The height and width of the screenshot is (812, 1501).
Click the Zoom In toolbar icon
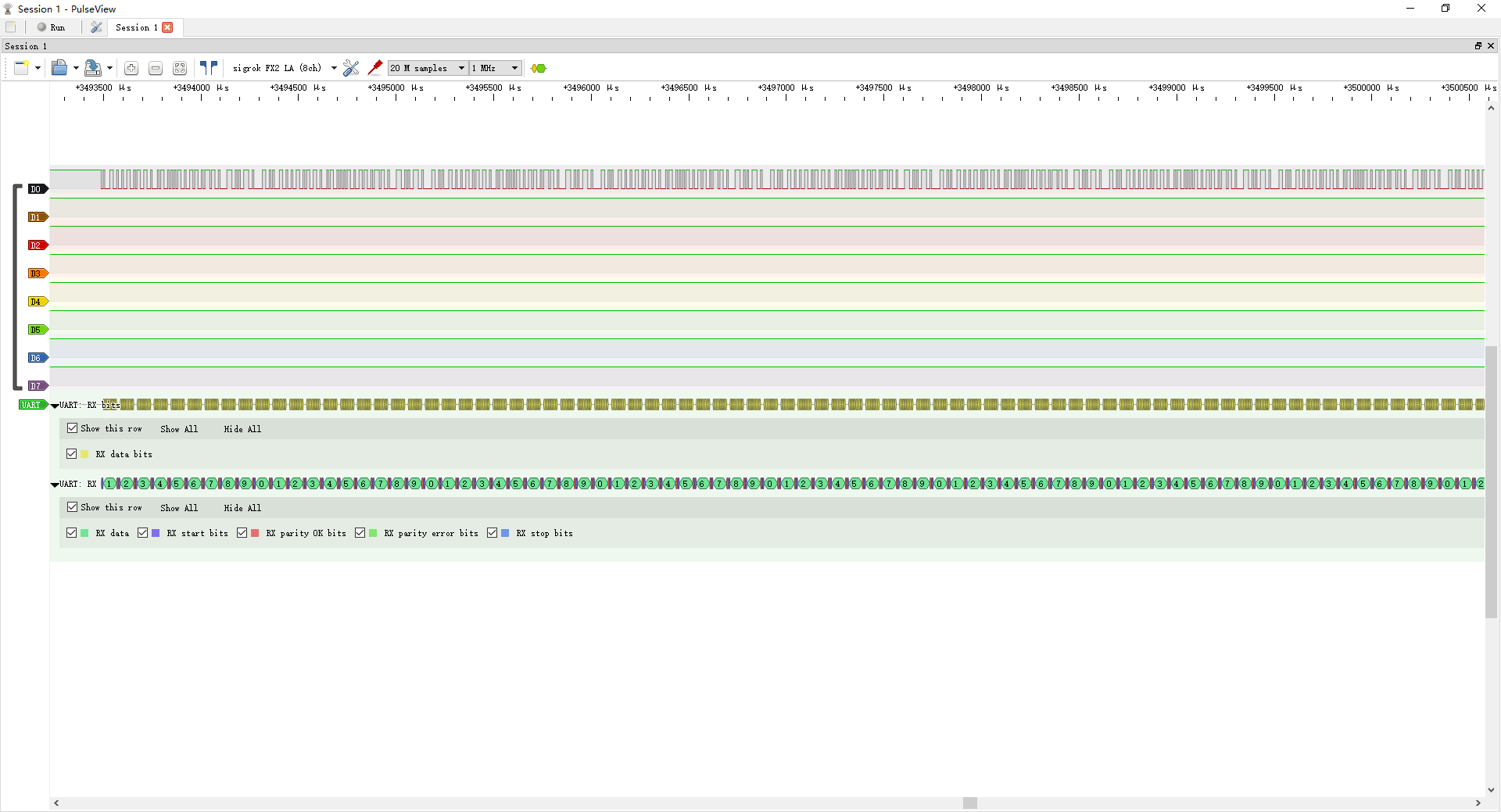[x=131, y=69]
